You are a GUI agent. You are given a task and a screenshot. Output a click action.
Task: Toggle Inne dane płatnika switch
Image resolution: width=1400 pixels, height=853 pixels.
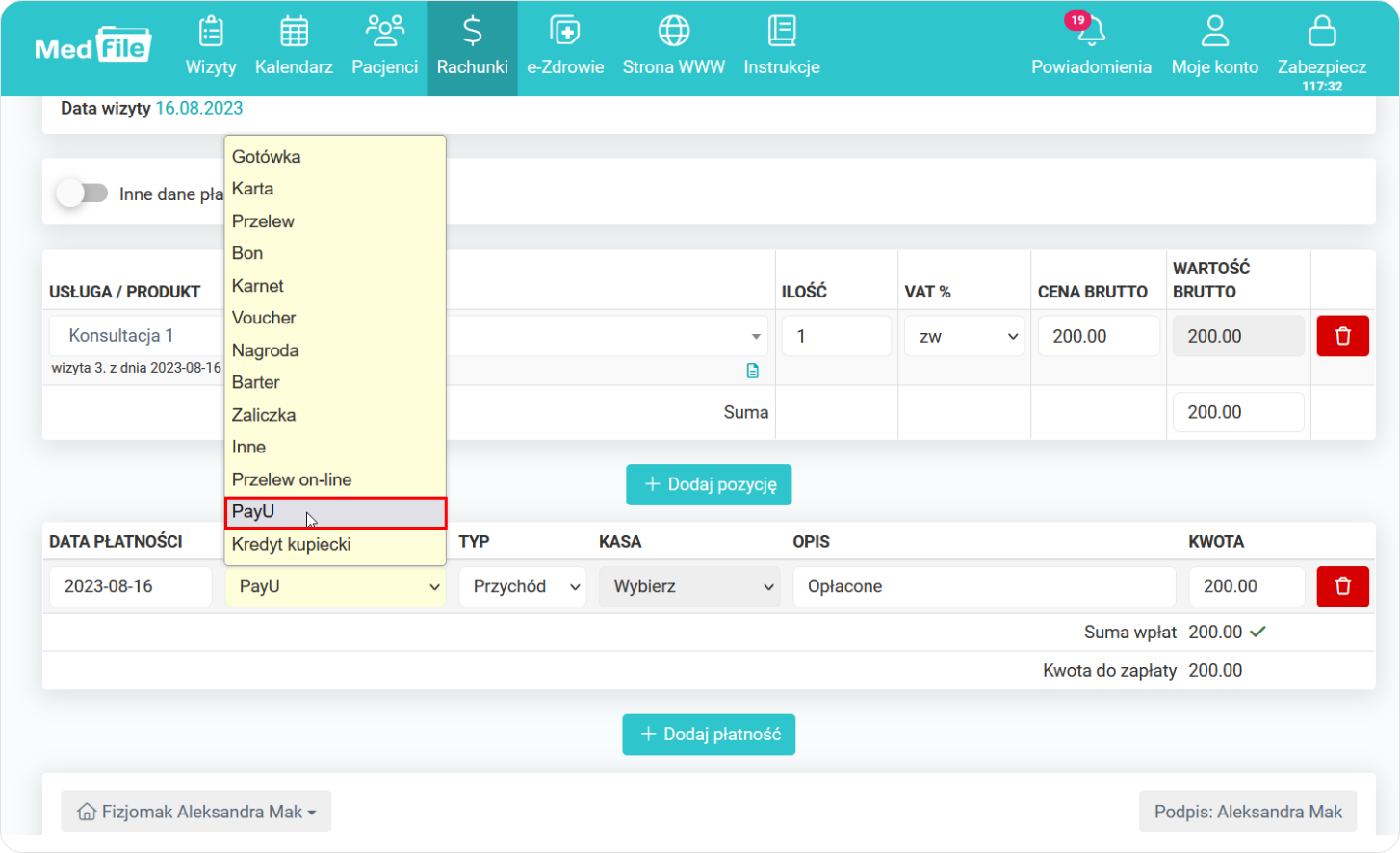[82, 194]
